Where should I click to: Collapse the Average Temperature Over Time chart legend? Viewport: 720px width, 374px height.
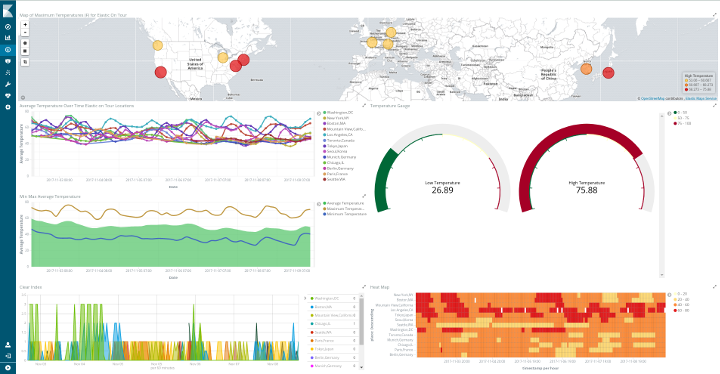(x=319, y=113)
